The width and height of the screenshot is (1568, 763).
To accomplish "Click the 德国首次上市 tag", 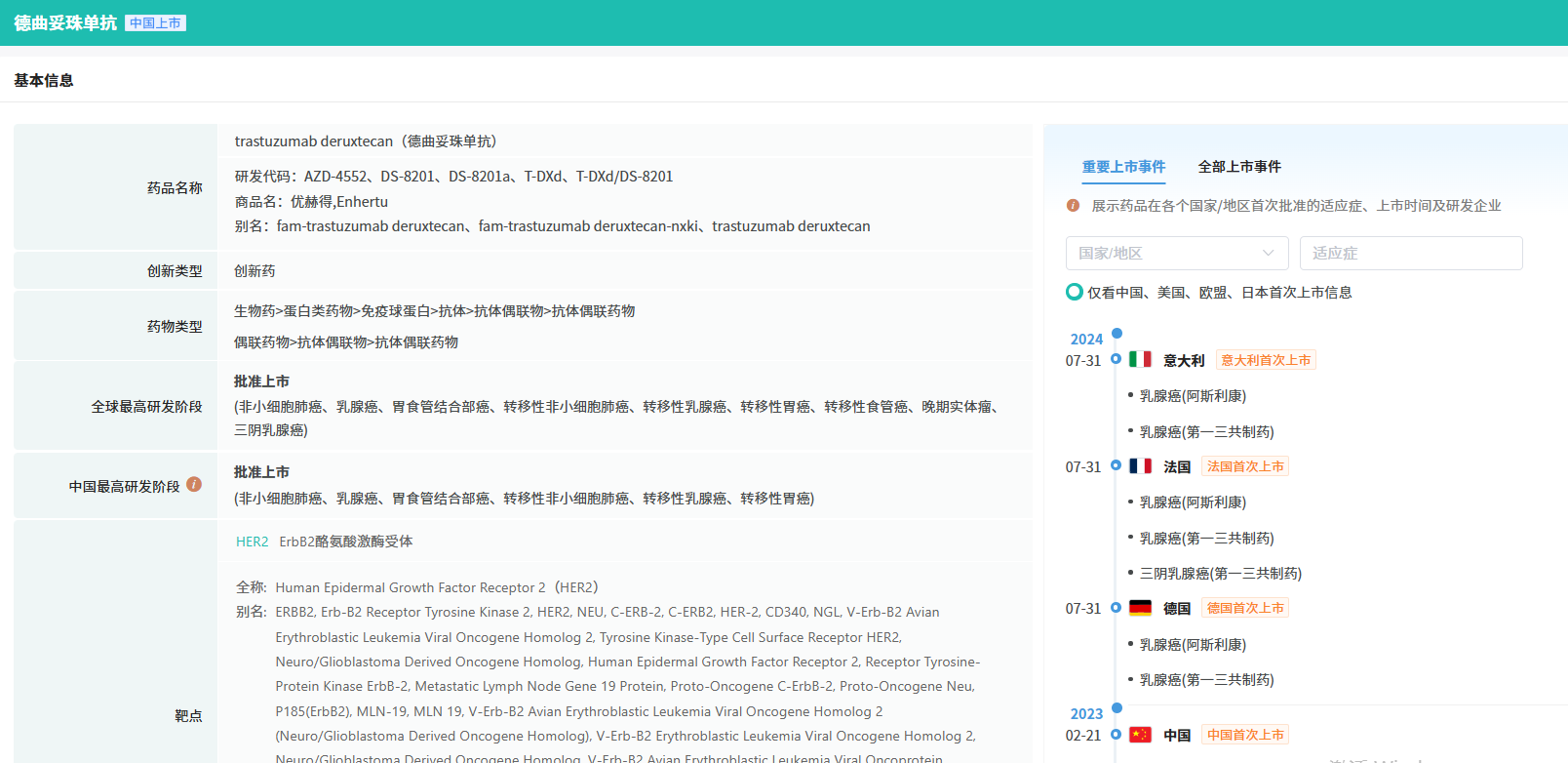I will point(1245,608).
